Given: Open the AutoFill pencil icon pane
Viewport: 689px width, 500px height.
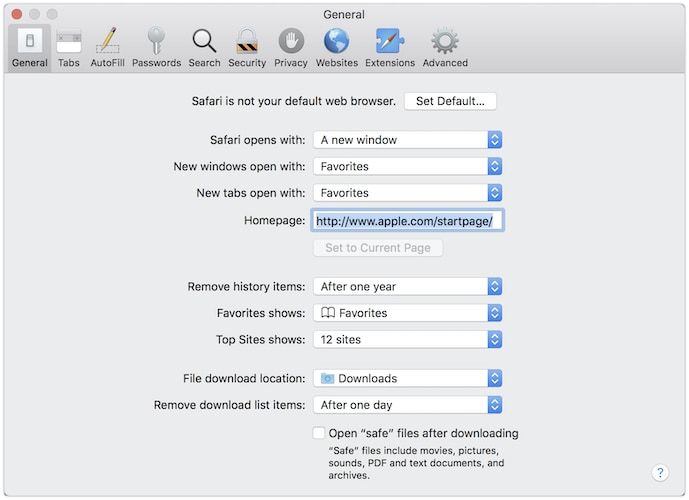Looking at the screenshot, I should point(107,48).
